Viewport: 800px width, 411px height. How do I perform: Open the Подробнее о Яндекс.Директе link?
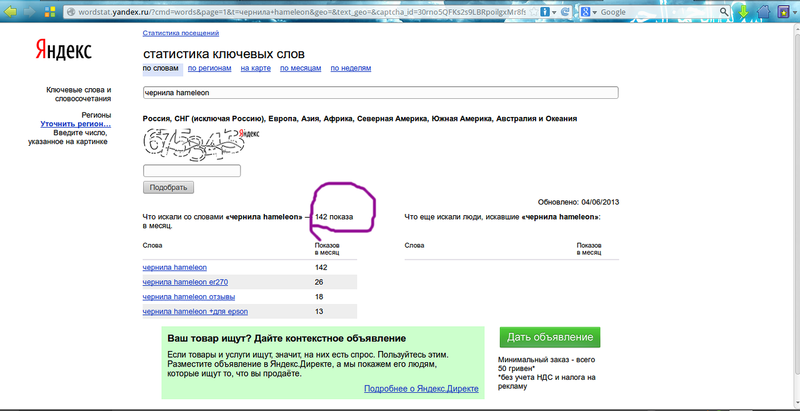[421, 389]
